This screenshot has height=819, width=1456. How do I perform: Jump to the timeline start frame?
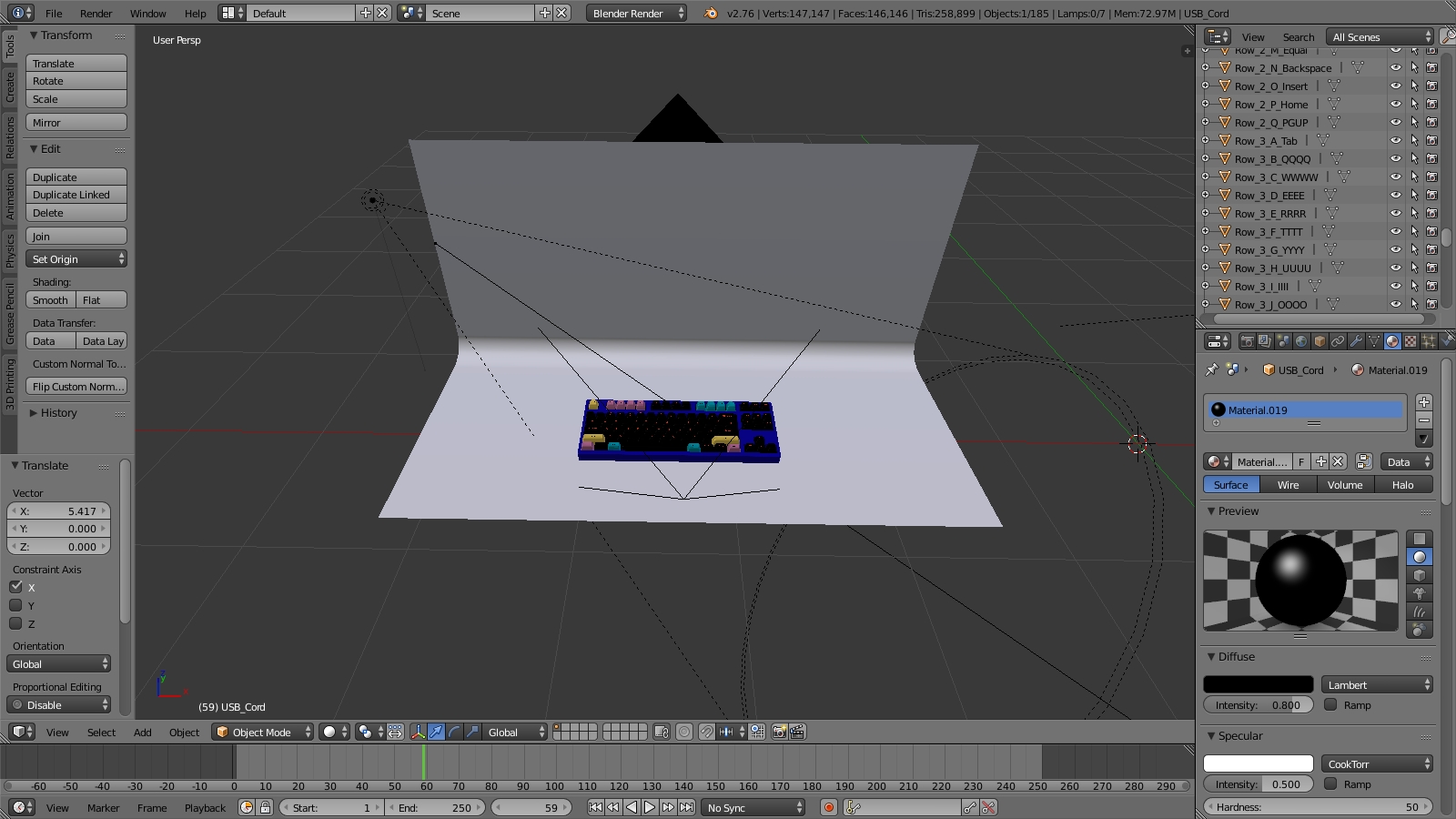click(595, 807)
